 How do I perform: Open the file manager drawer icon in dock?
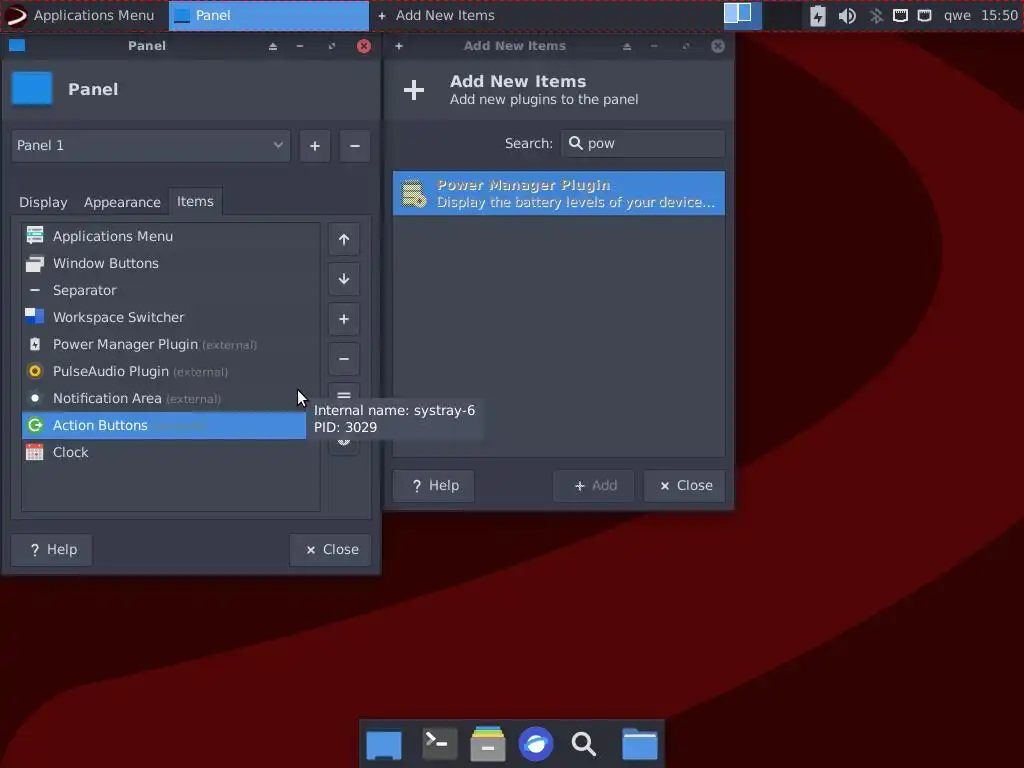tap(488, 743)
